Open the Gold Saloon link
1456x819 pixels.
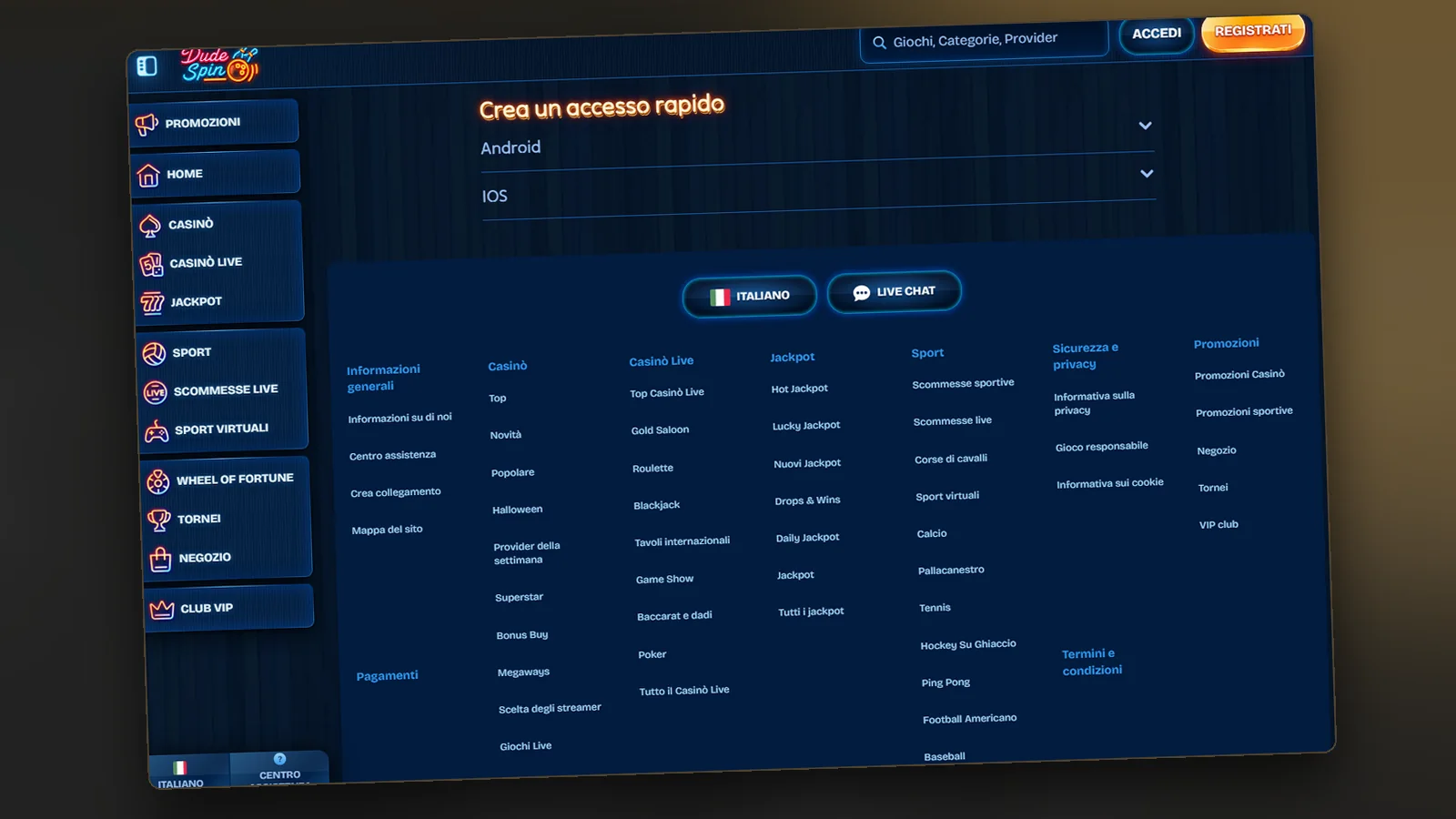pos(660,430)
